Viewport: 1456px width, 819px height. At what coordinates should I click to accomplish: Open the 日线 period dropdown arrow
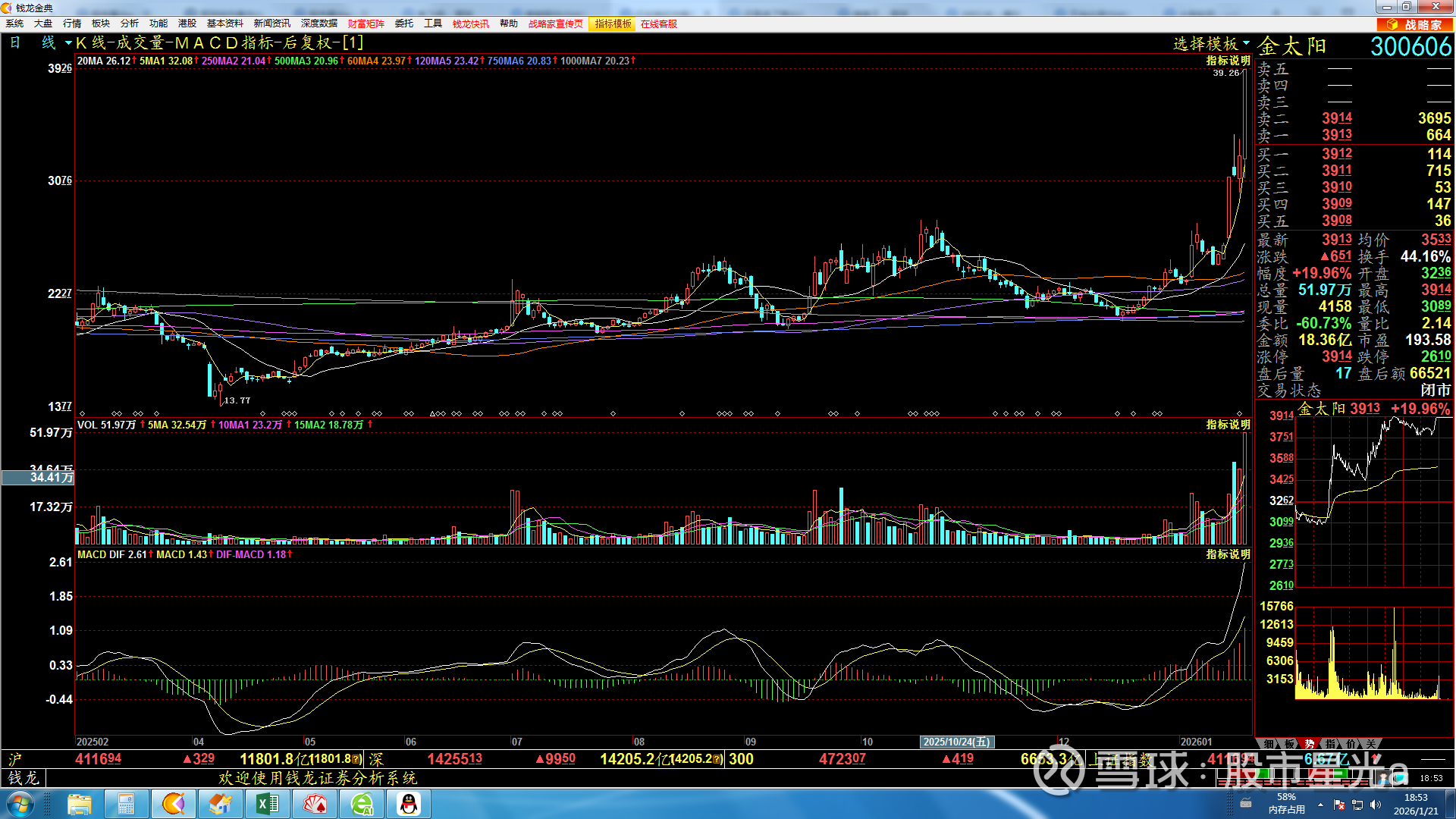click(x=68, y=43)
